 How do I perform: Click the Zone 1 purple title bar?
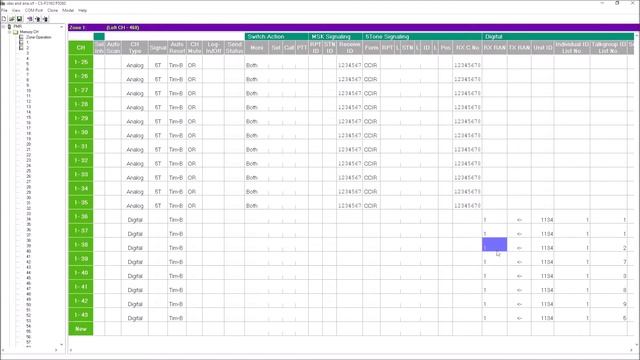354,27
